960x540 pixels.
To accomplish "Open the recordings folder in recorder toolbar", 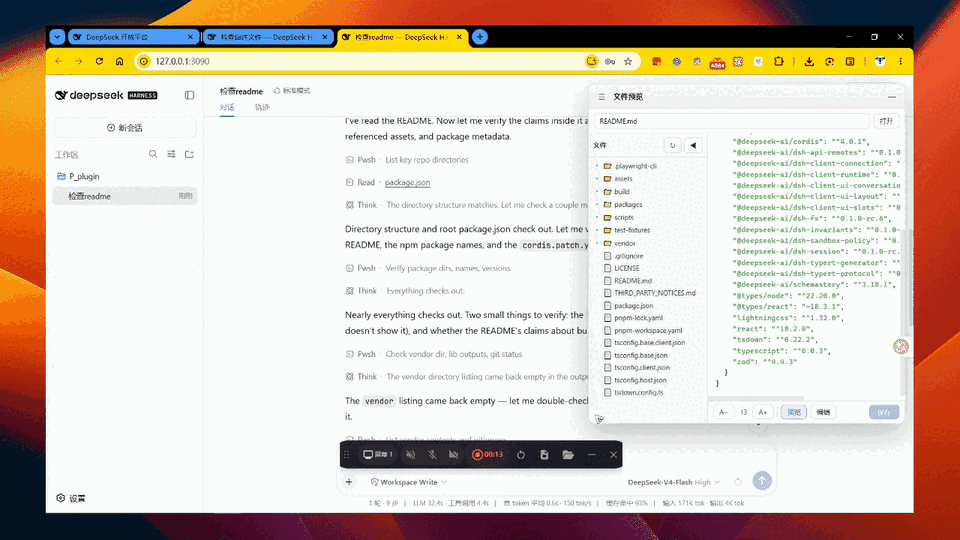I will (x=568, y=454).
